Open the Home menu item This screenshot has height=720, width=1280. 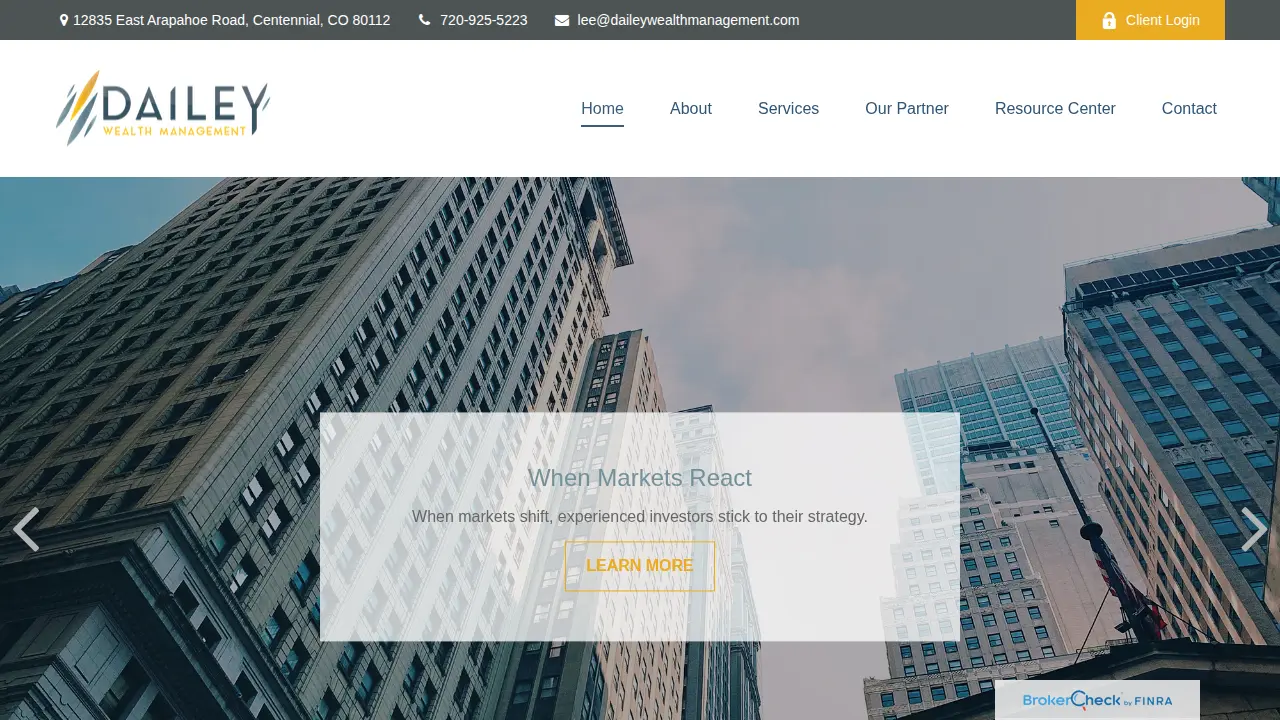coord(602,108)
